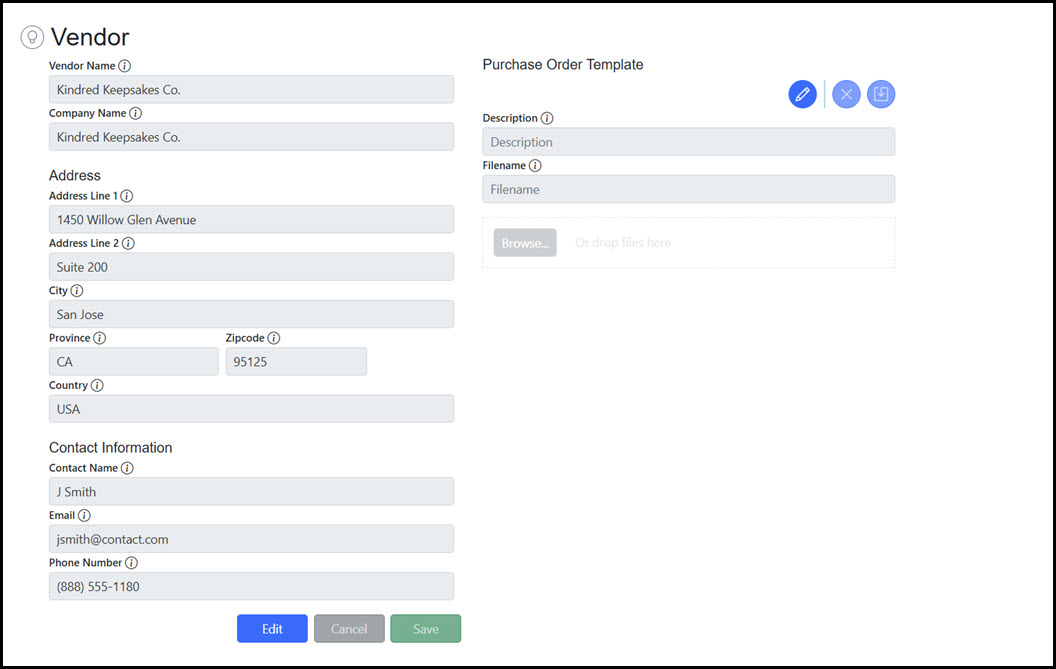The image size is (1056, 669).
Task: Click the save template download icon
Action: click(x=881, y=94)
